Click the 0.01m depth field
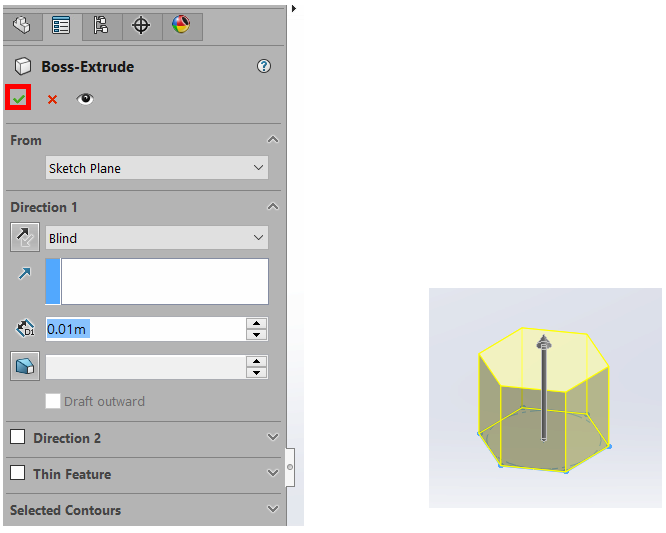Image resolution: width=666 pixels, height=533 pixels. tap(146, 329)
